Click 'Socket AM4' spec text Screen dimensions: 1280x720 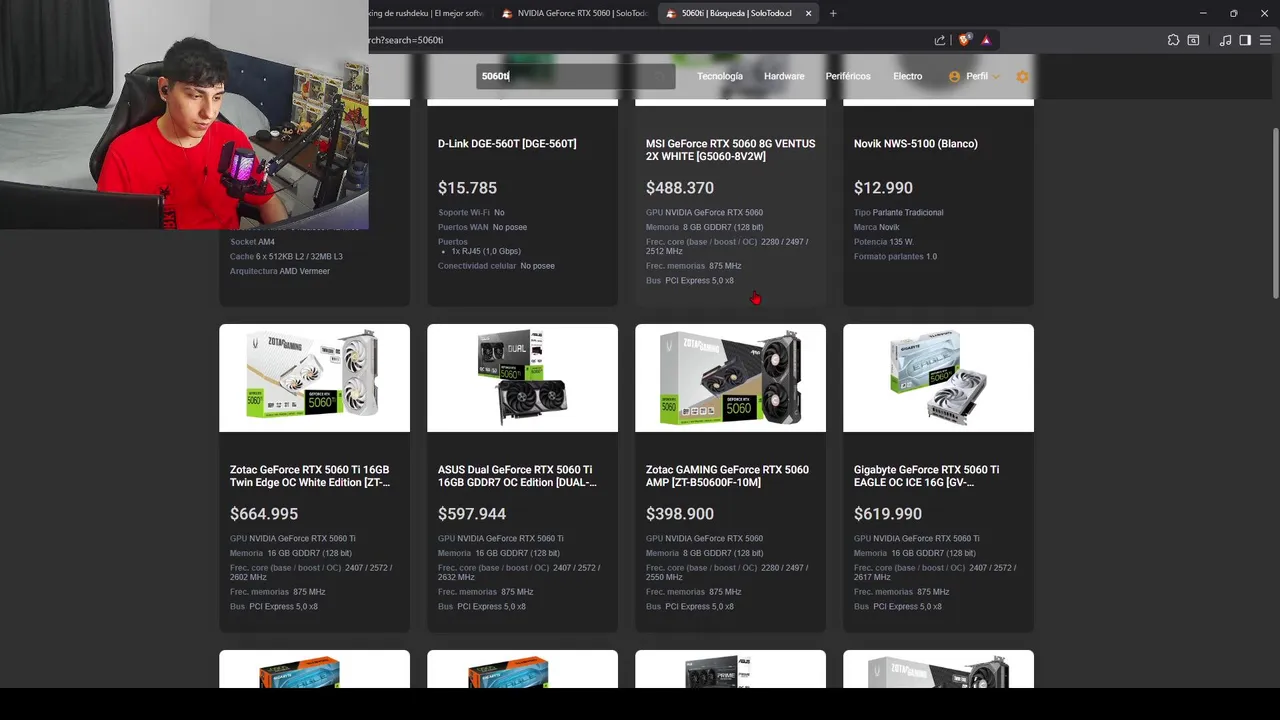click(x=252, y=242)
